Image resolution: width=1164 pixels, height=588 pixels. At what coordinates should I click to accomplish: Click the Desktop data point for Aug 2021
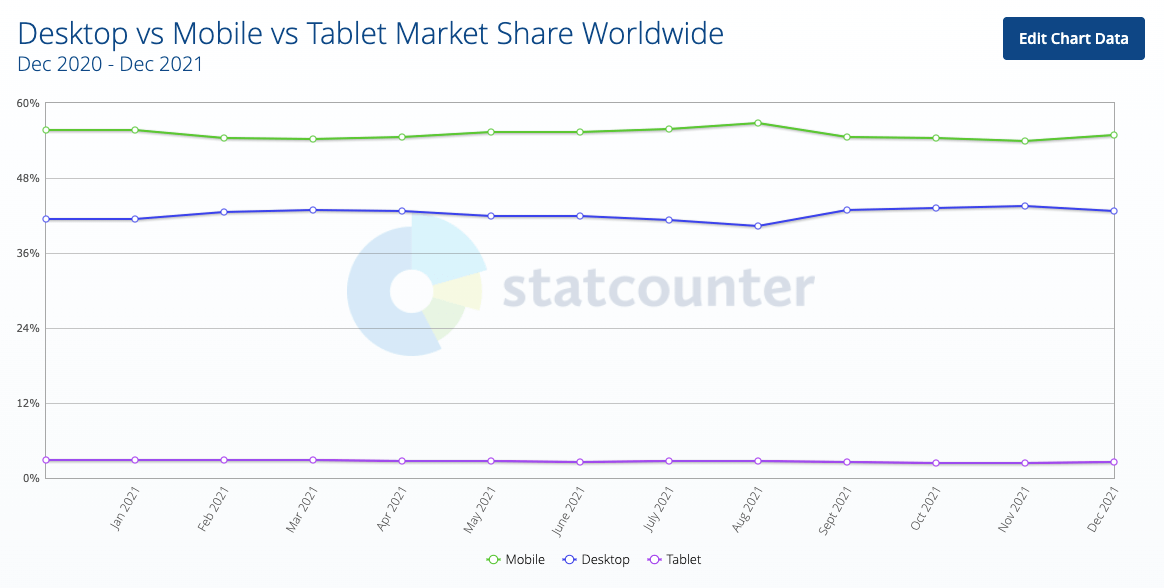[x=758, y=226]
